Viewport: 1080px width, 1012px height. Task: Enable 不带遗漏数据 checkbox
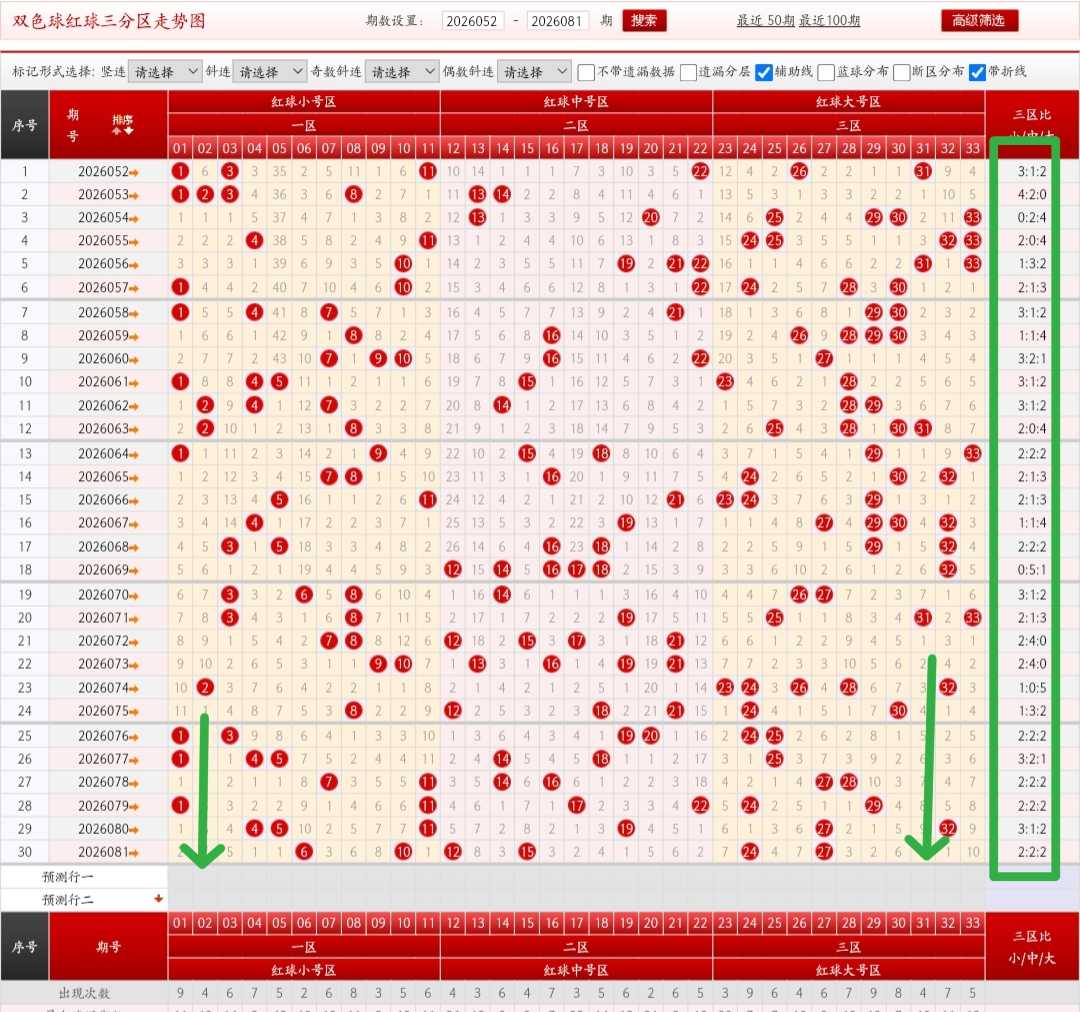coord(586,72)
